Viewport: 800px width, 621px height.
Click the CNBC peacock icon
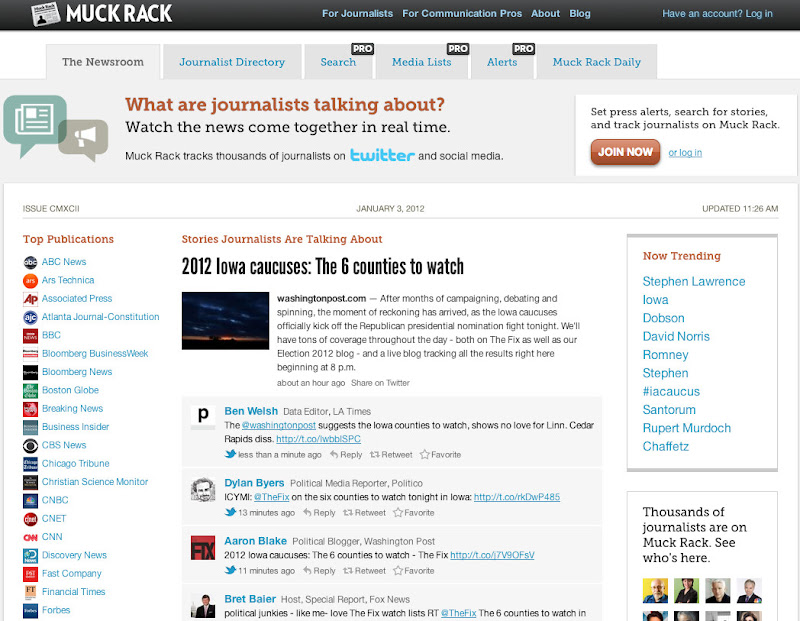tap(30, 501)
